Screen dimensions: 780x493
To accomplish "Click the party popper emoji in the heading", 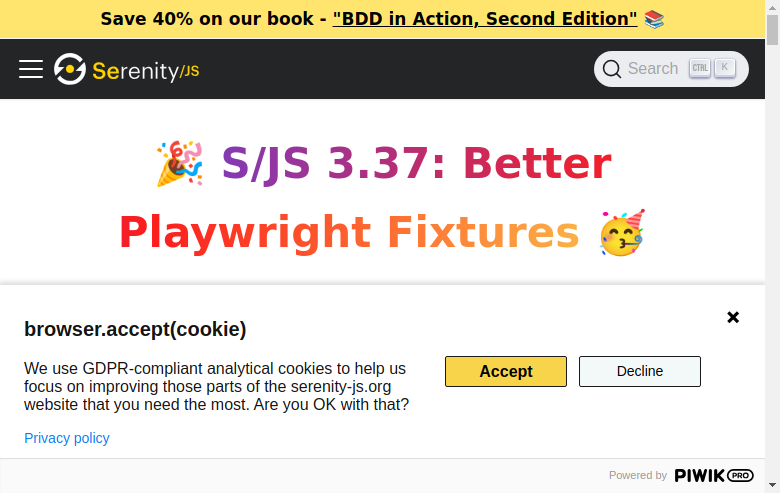I will 180,164.
